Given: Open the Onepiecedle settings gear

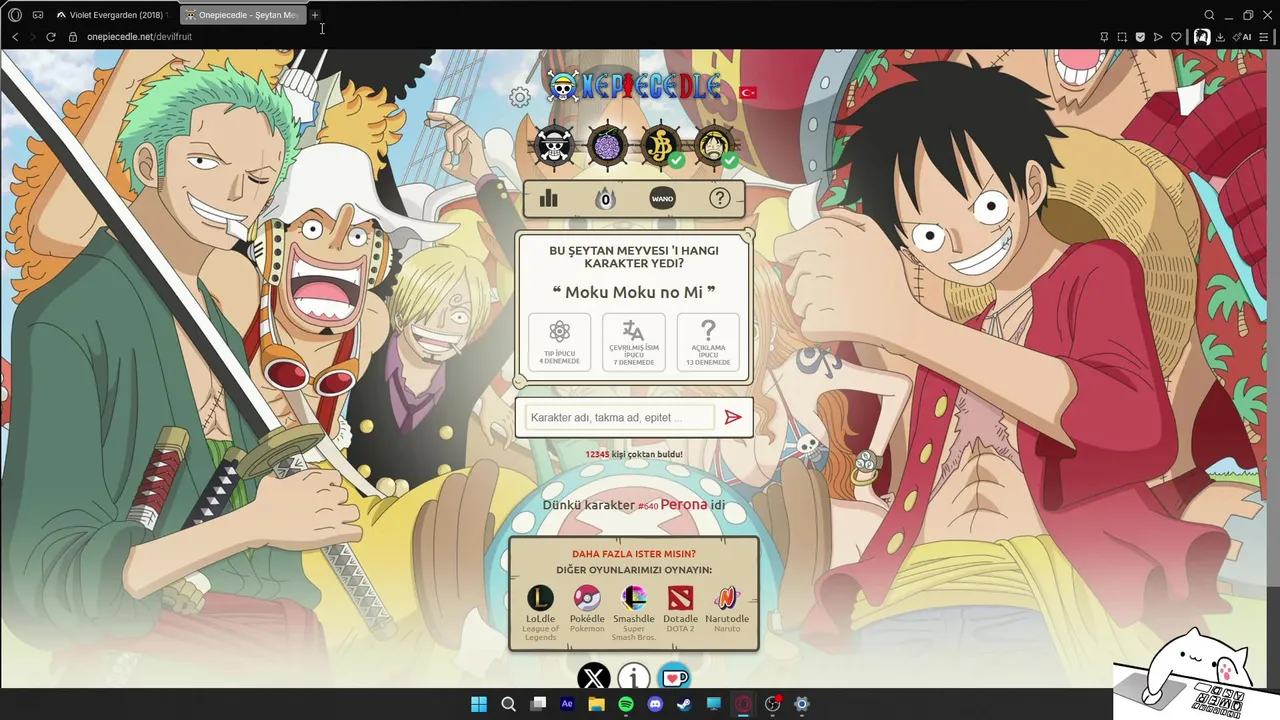Looking at the screenshot, I should coord(520,97).
